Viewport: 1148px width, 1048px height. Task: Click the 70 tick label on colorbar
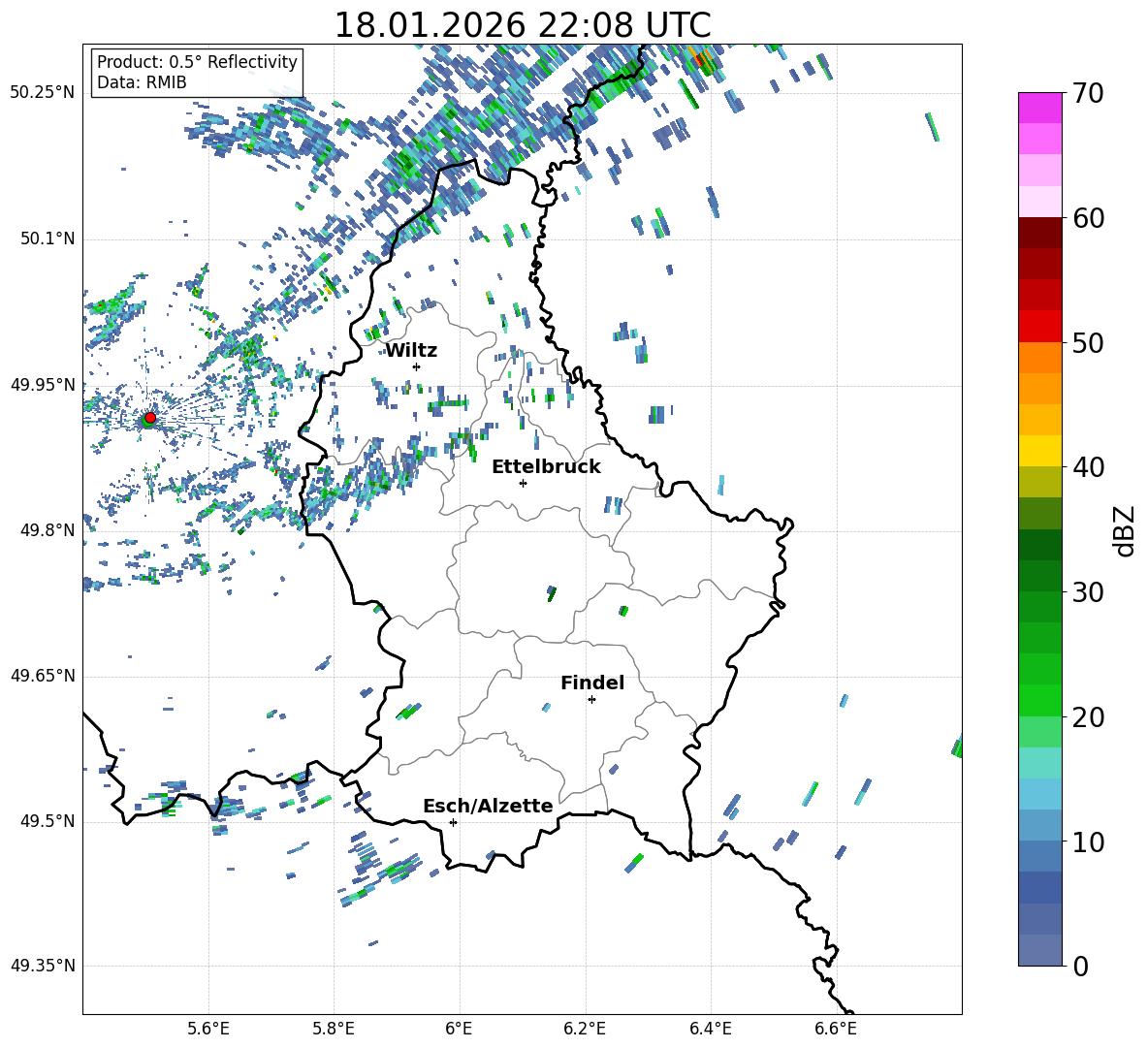[1088, 94]
